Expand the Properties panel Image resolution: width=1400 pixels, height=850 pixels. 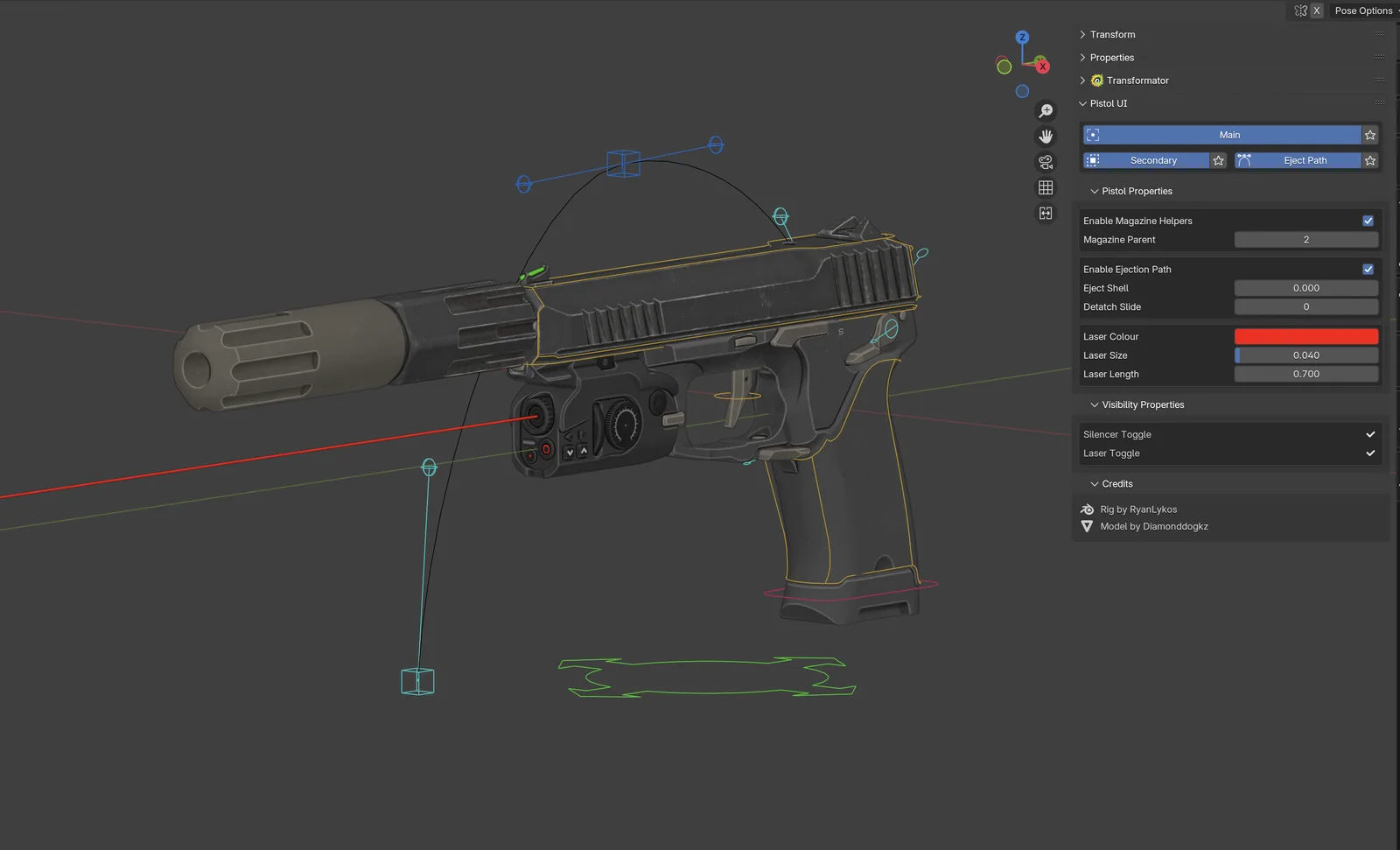[1082, 57]
